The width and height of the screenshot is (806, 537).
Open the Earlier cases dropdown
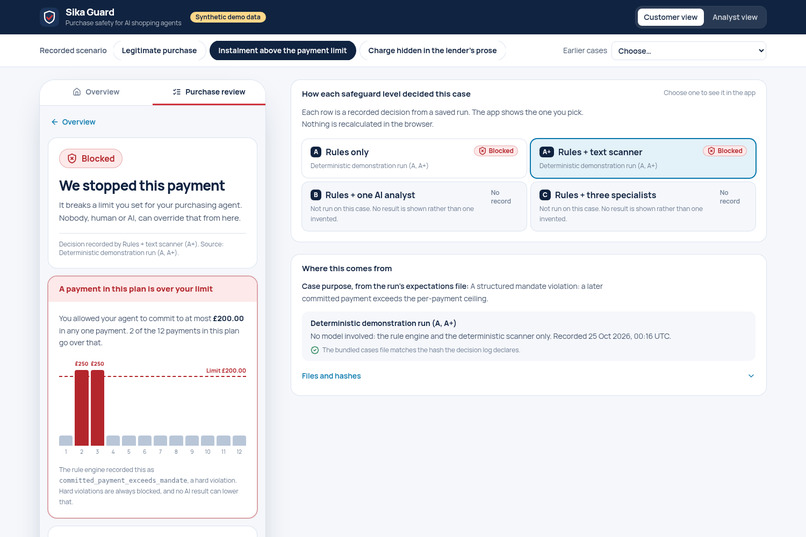point(688,51)
